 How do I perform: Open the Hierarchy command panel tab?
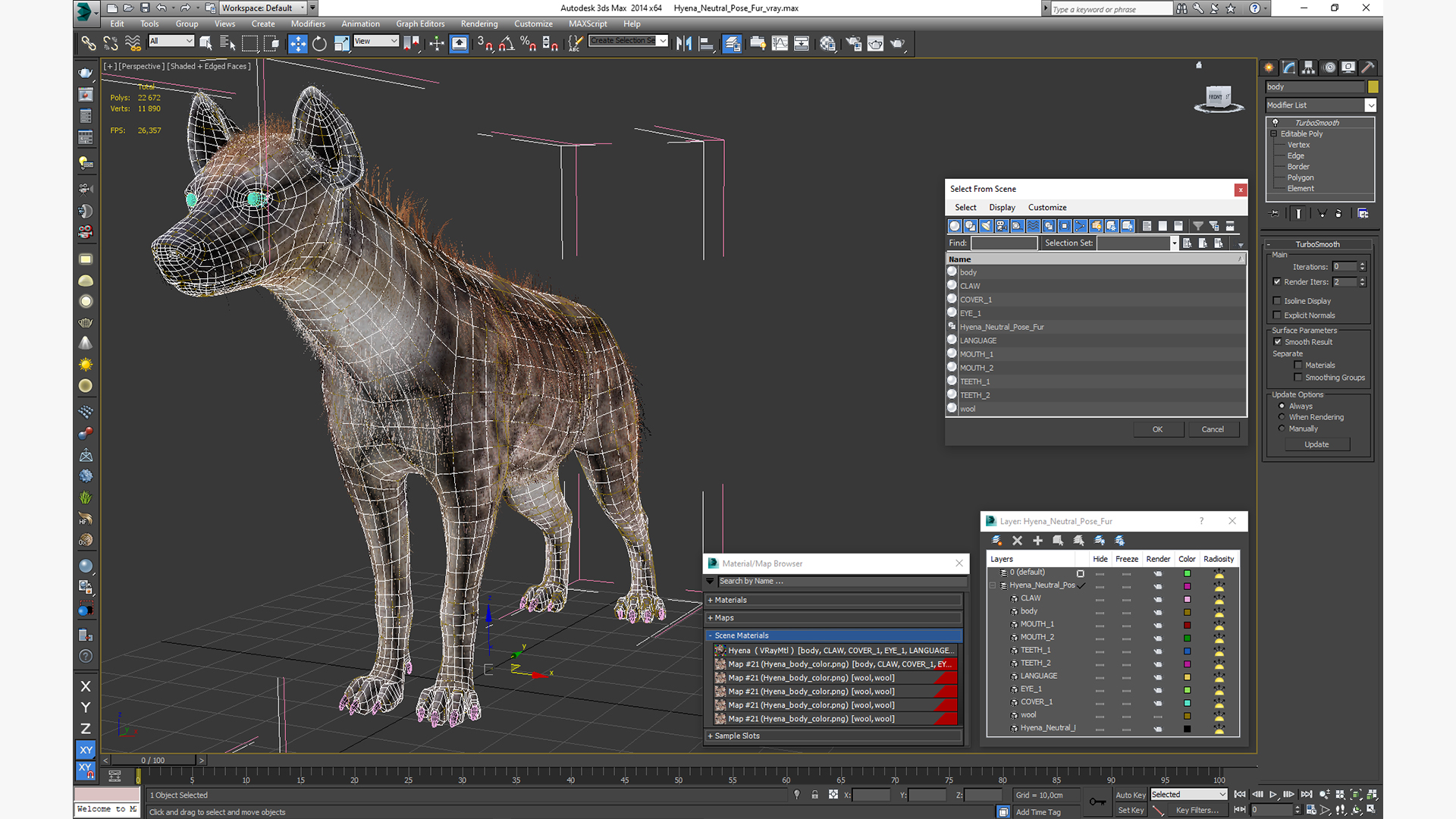1309,67
